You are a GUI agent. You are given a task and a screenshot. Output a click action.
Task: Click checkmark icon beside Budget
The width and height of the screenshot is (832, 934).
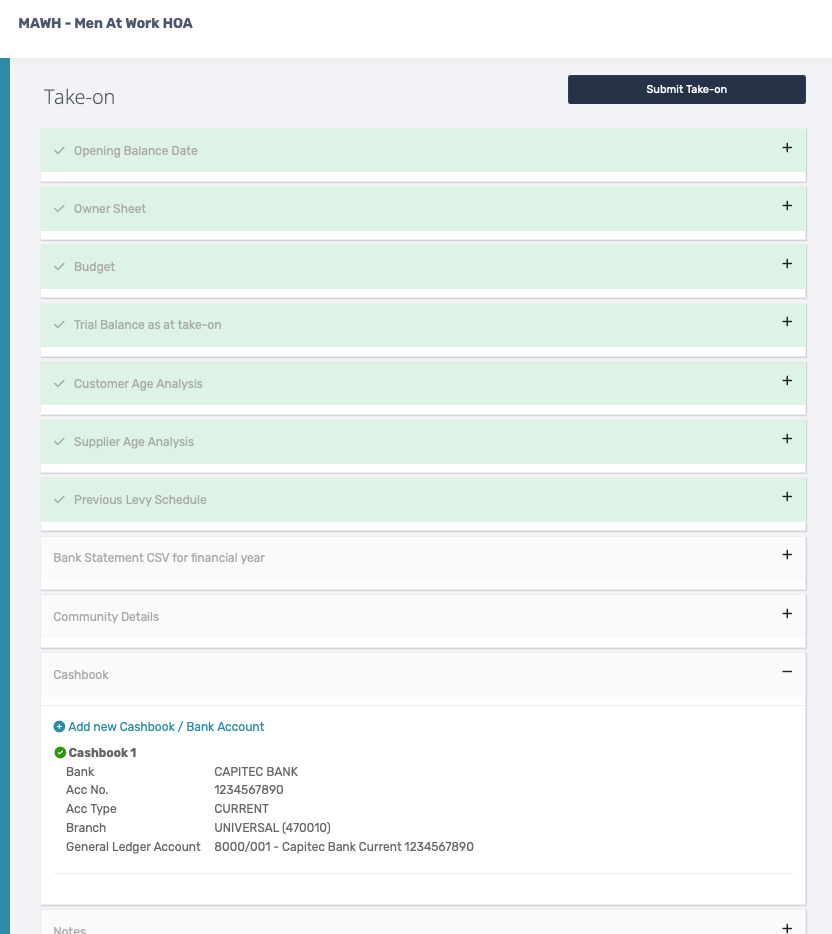(59, 266)
